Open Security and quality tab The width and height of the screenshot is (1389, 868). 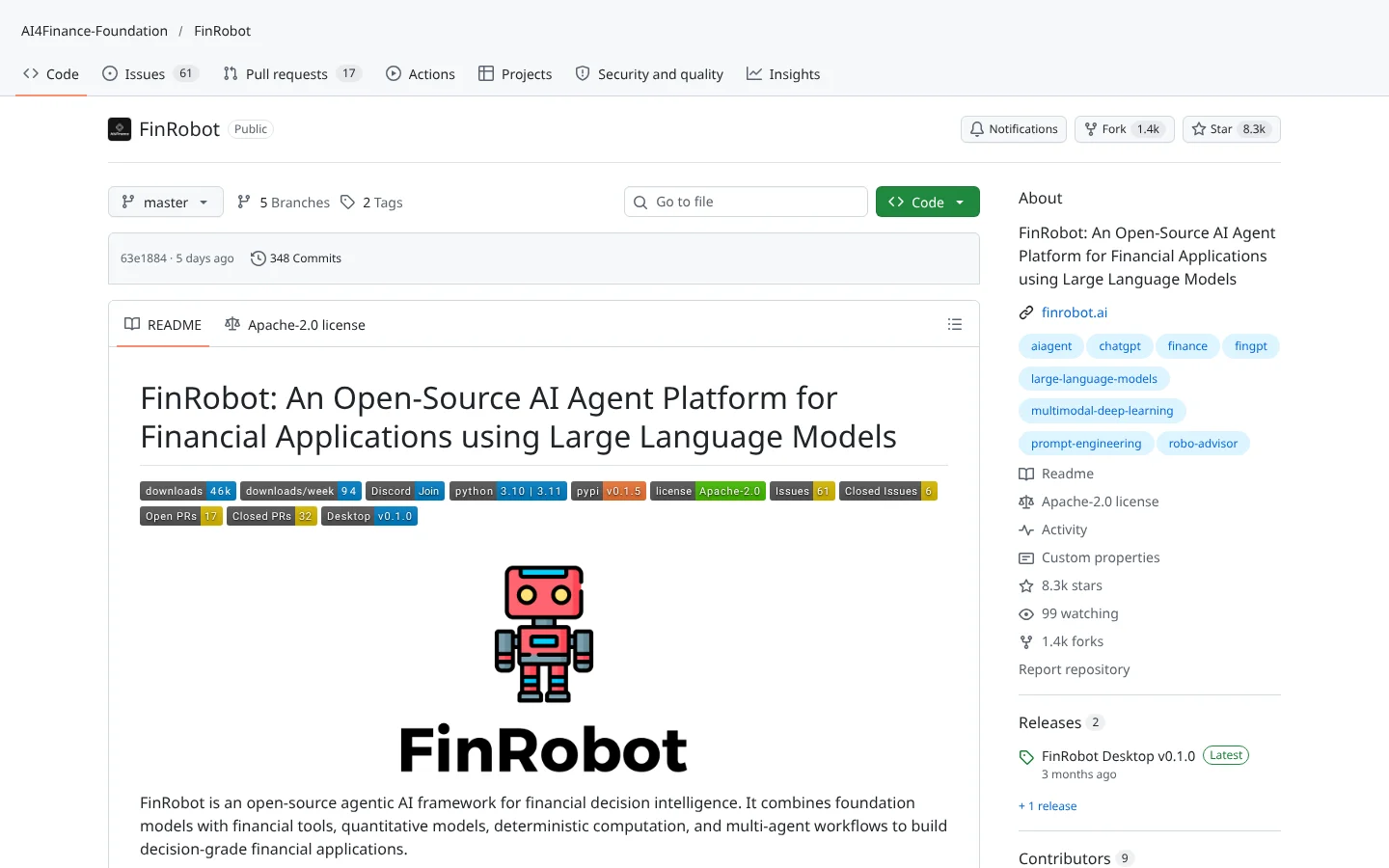click(x=649, y=74)
